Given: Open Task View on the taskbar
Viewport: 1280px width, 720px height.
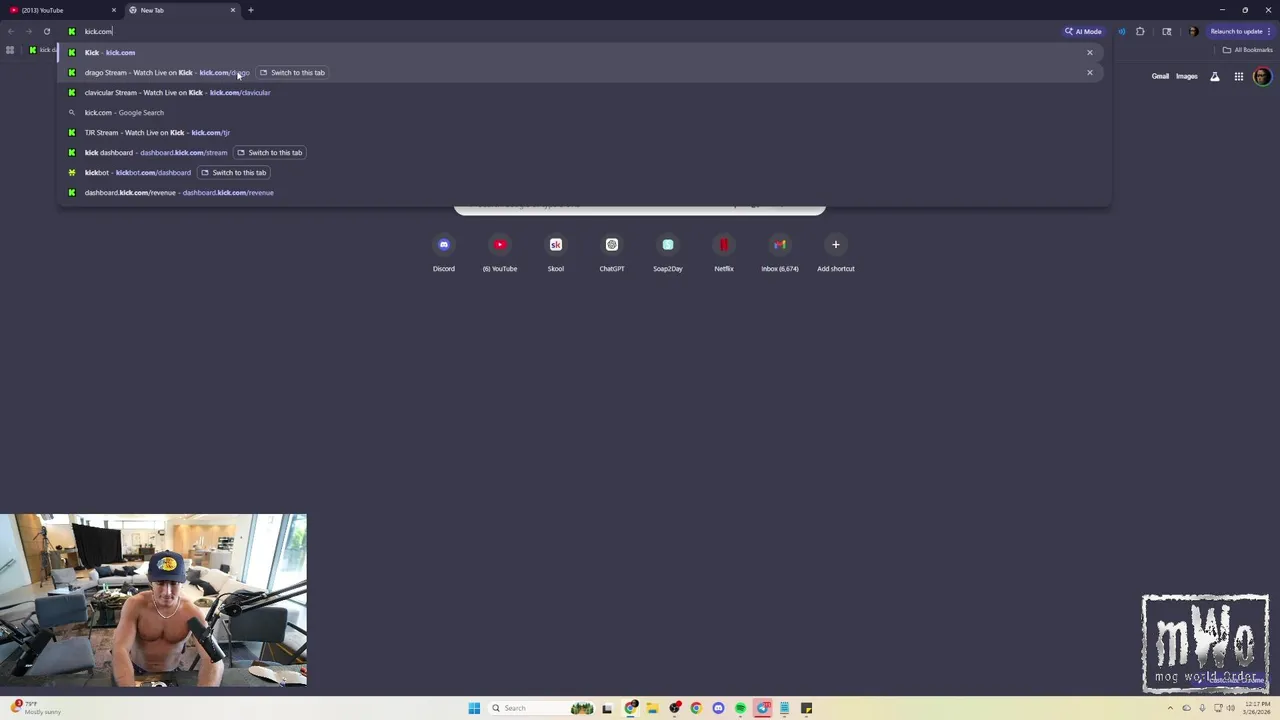Looking at the screenshot, I should tap(606, 708).
